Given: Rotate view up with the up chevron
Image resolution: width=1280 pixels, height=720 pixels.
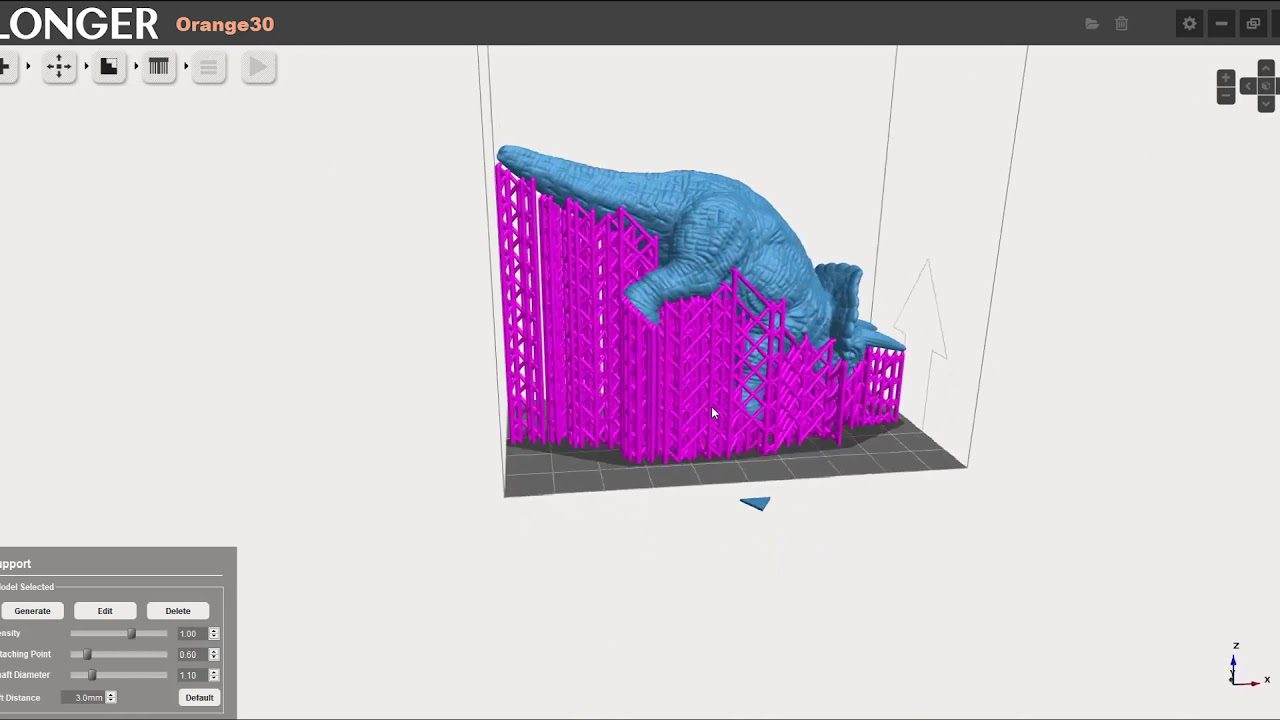Looking at the screenshot, I should (1265, 69).
